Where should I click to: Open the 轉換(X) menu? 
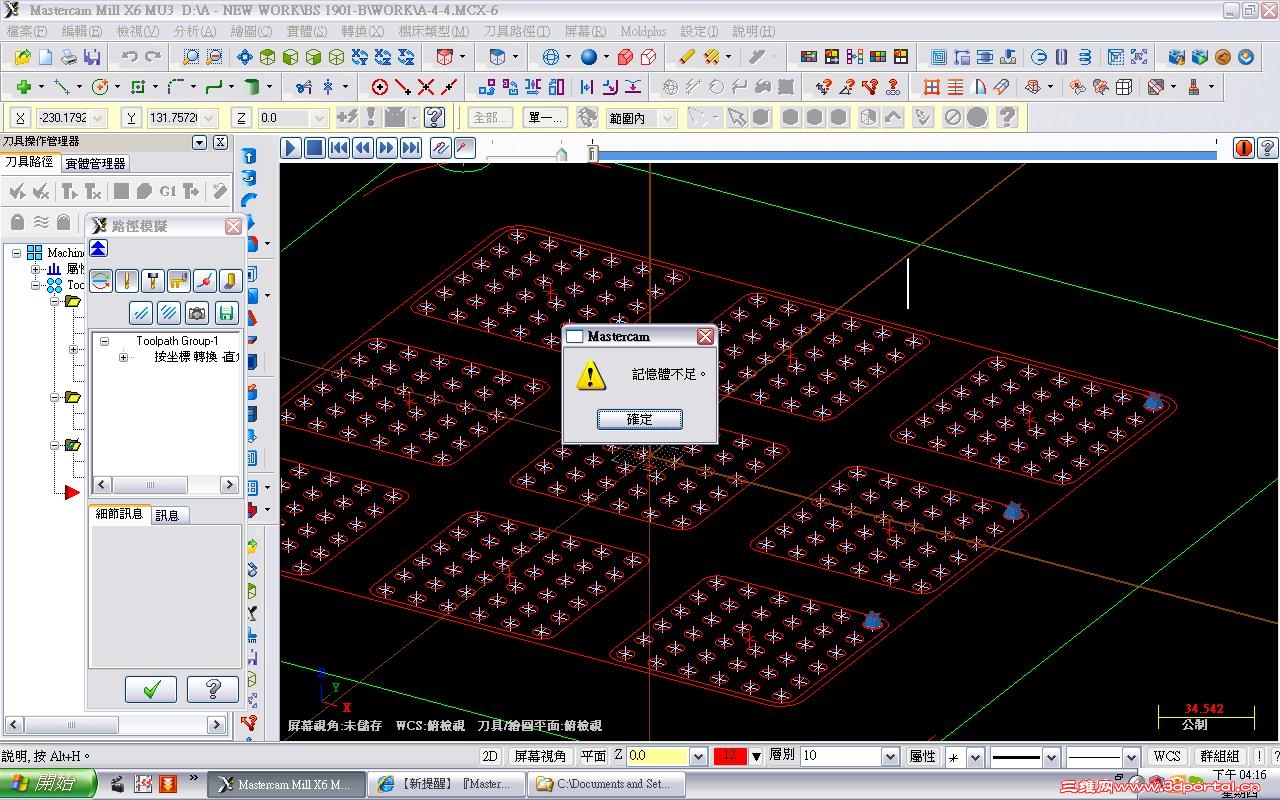(x=362, y=32)
